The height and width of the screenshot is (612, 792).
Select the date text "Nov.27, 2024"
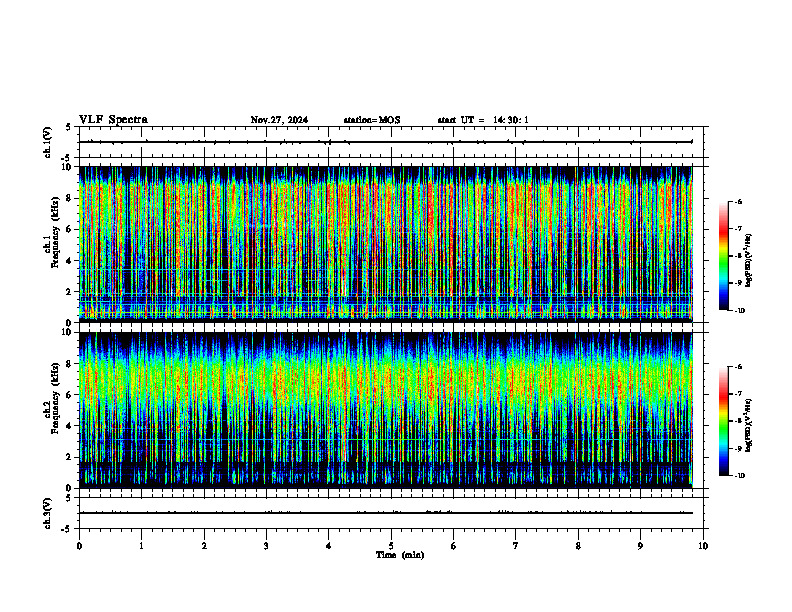point(279,120)
